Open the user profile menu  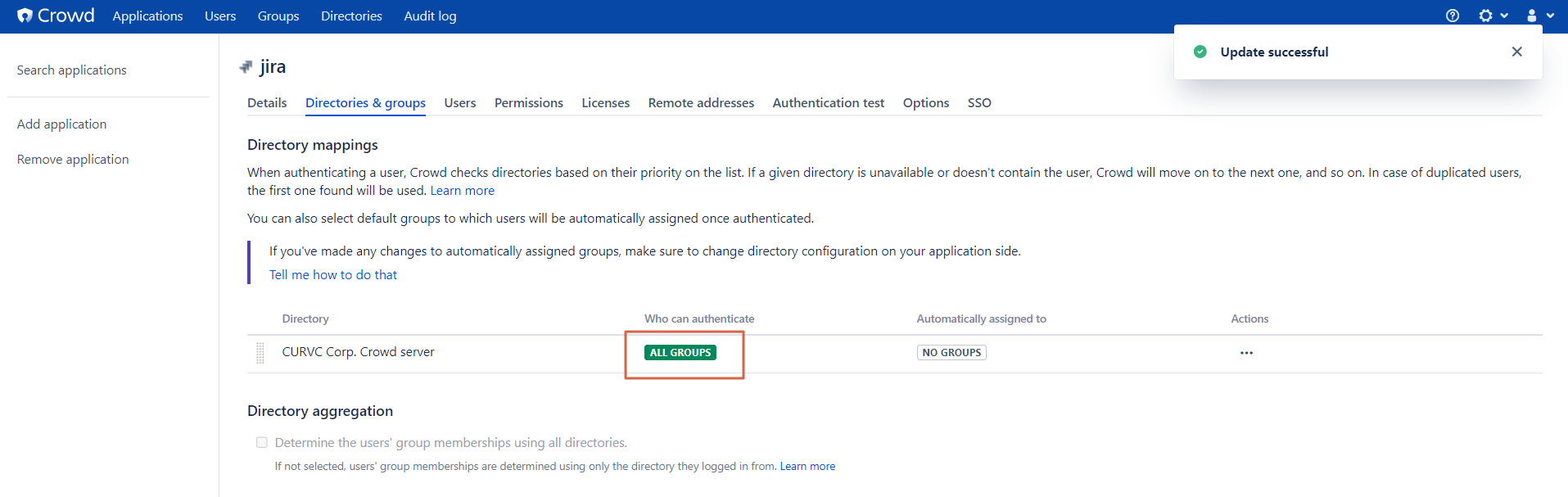point(1539,16)
